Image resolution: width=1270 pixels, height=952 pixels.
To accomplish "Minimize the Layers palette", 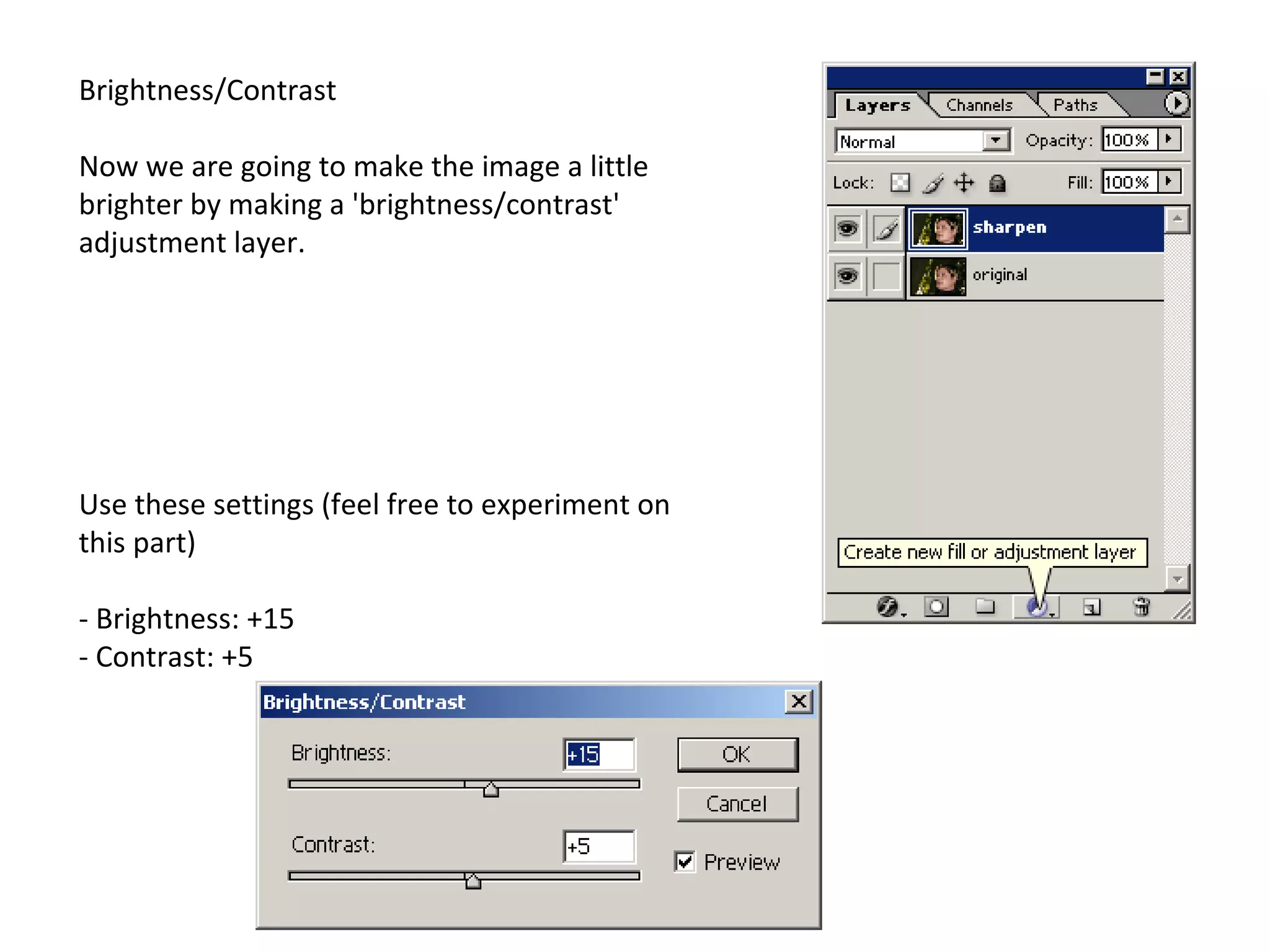I will click(x=1155, y=76).
